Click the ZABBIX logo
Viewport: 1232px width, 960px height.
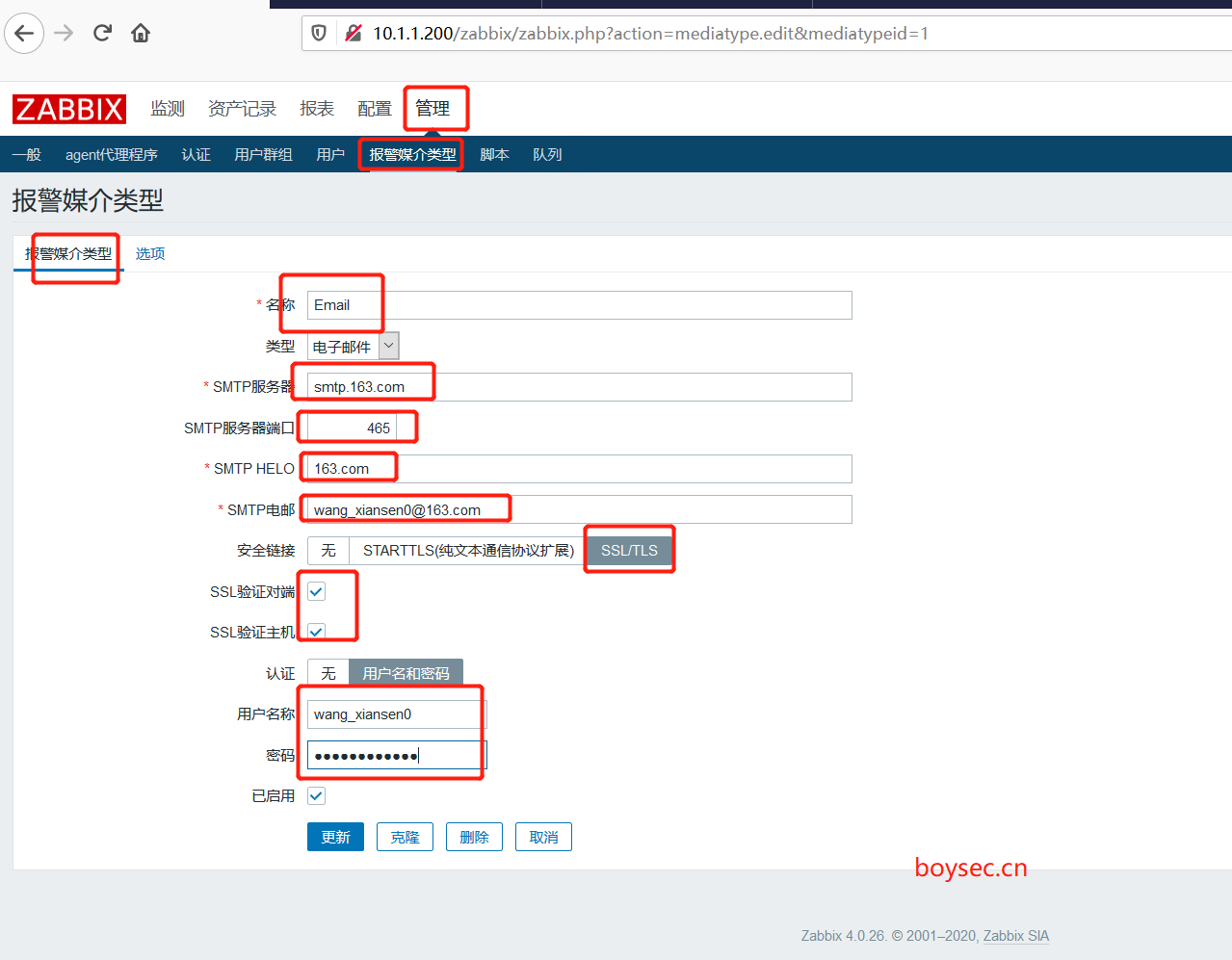69,109
